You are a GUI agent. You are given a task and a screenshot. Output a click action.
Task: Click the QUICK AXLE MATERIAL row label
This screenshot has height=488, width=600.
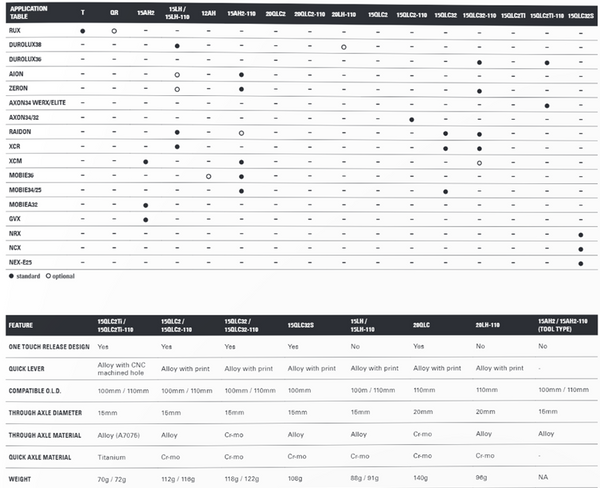[40, 454]
